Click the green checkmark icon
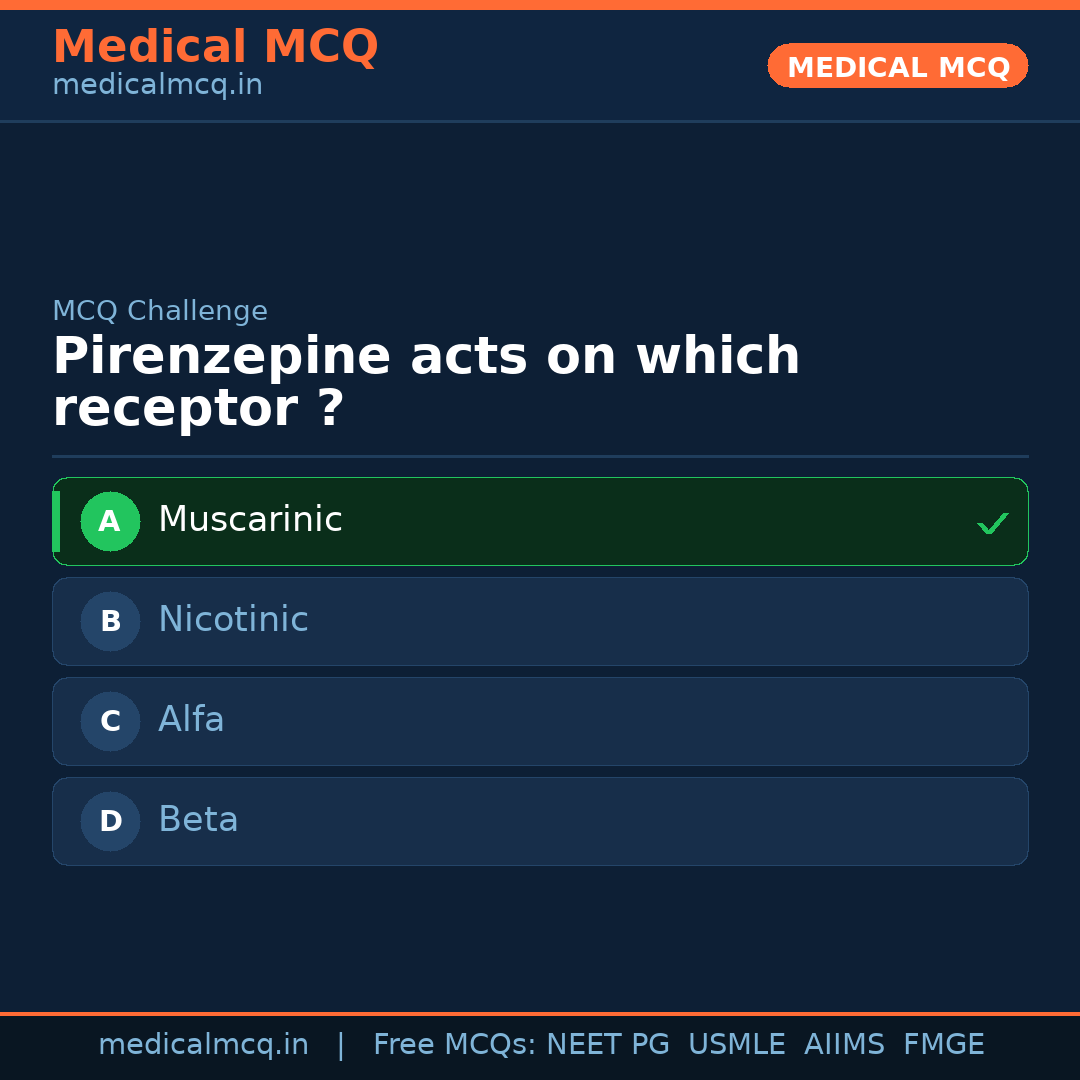Viewport: 1080px width, 1080px height. (x=992, y=523)
